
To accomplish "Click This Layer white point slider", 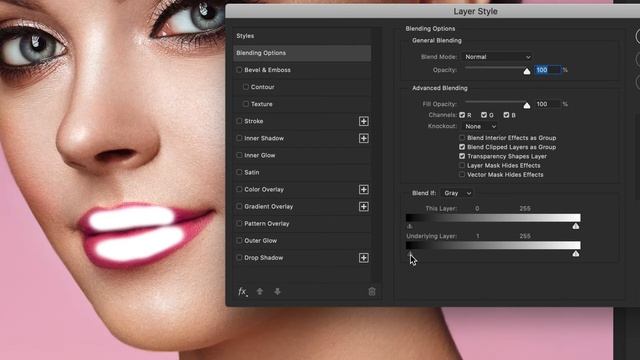I will pos(576,226).
